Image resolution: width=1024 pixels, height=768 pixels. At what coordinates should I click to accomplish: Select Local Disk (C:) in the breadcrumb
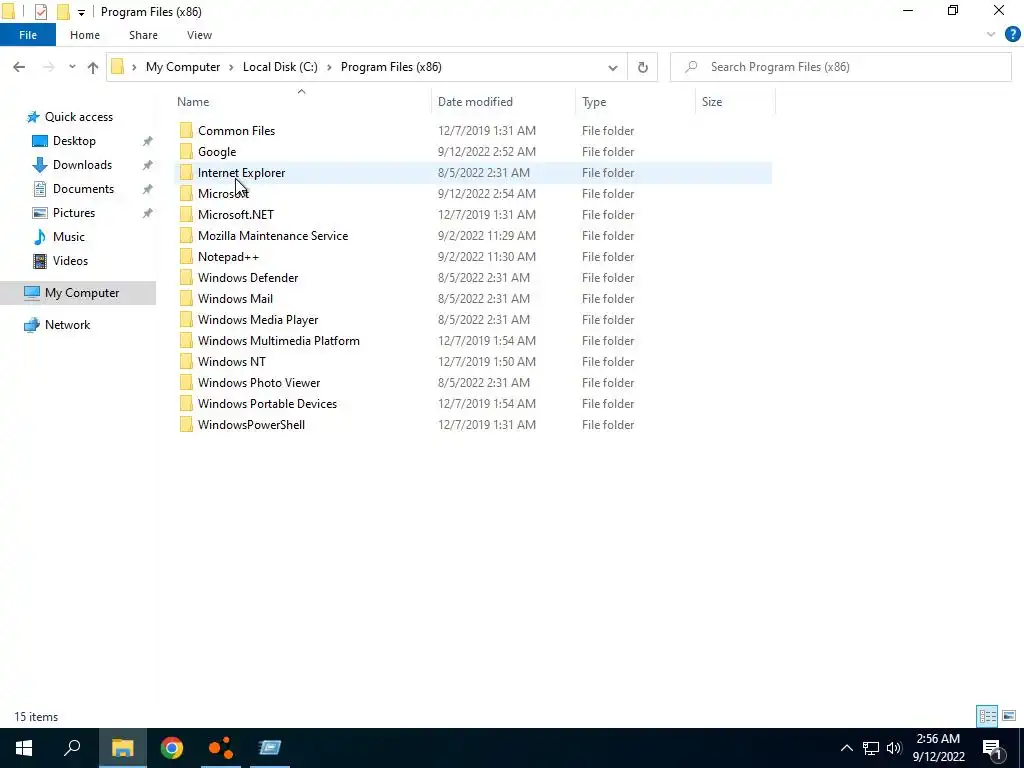click(280, 67)
